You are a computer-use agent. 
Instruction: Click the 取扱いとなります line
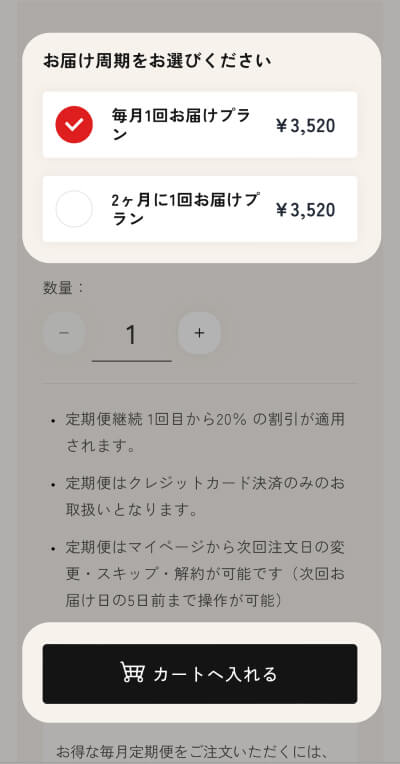[x=132, y=510]
